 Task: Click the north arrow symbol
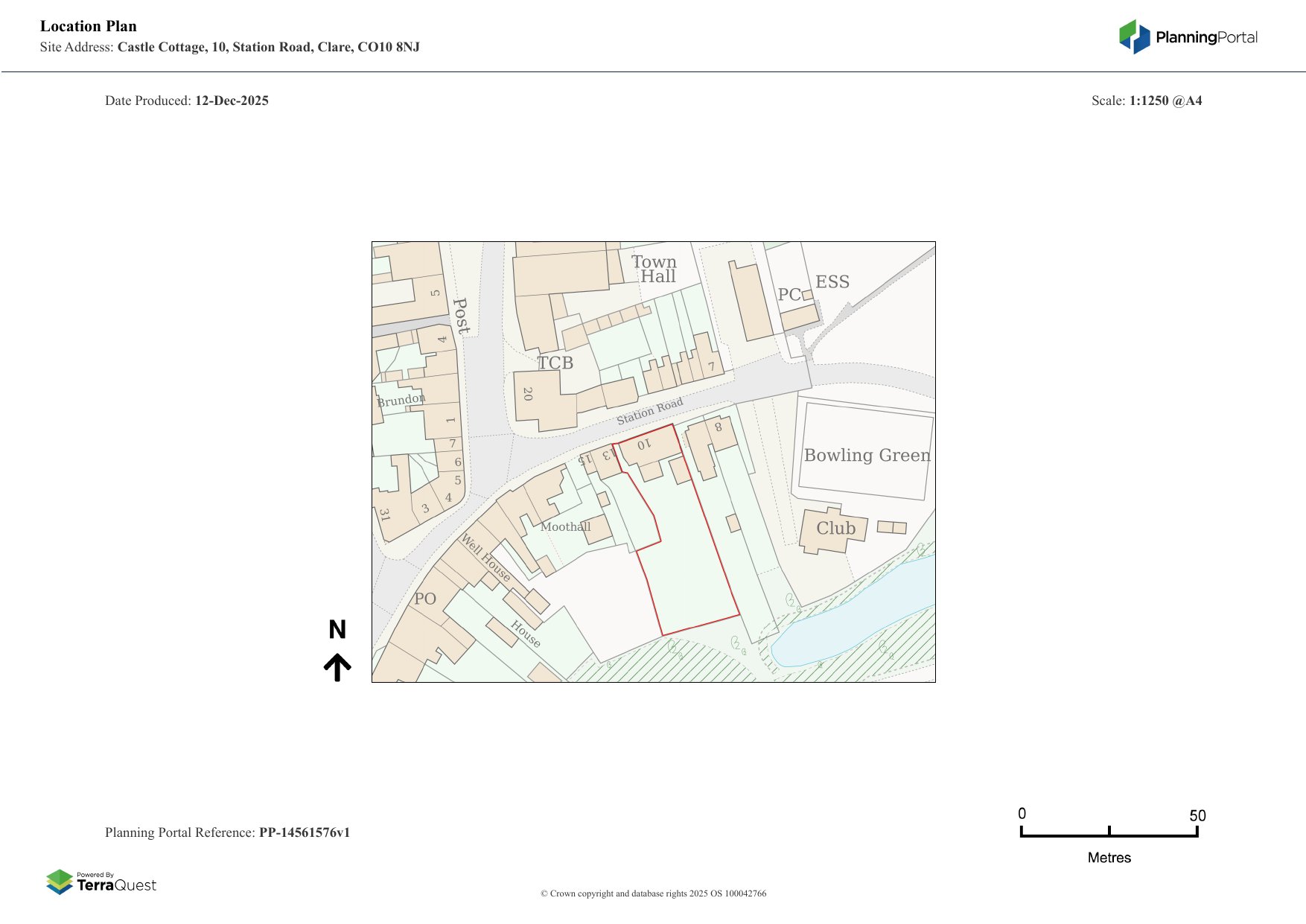(x=337, y=667)
